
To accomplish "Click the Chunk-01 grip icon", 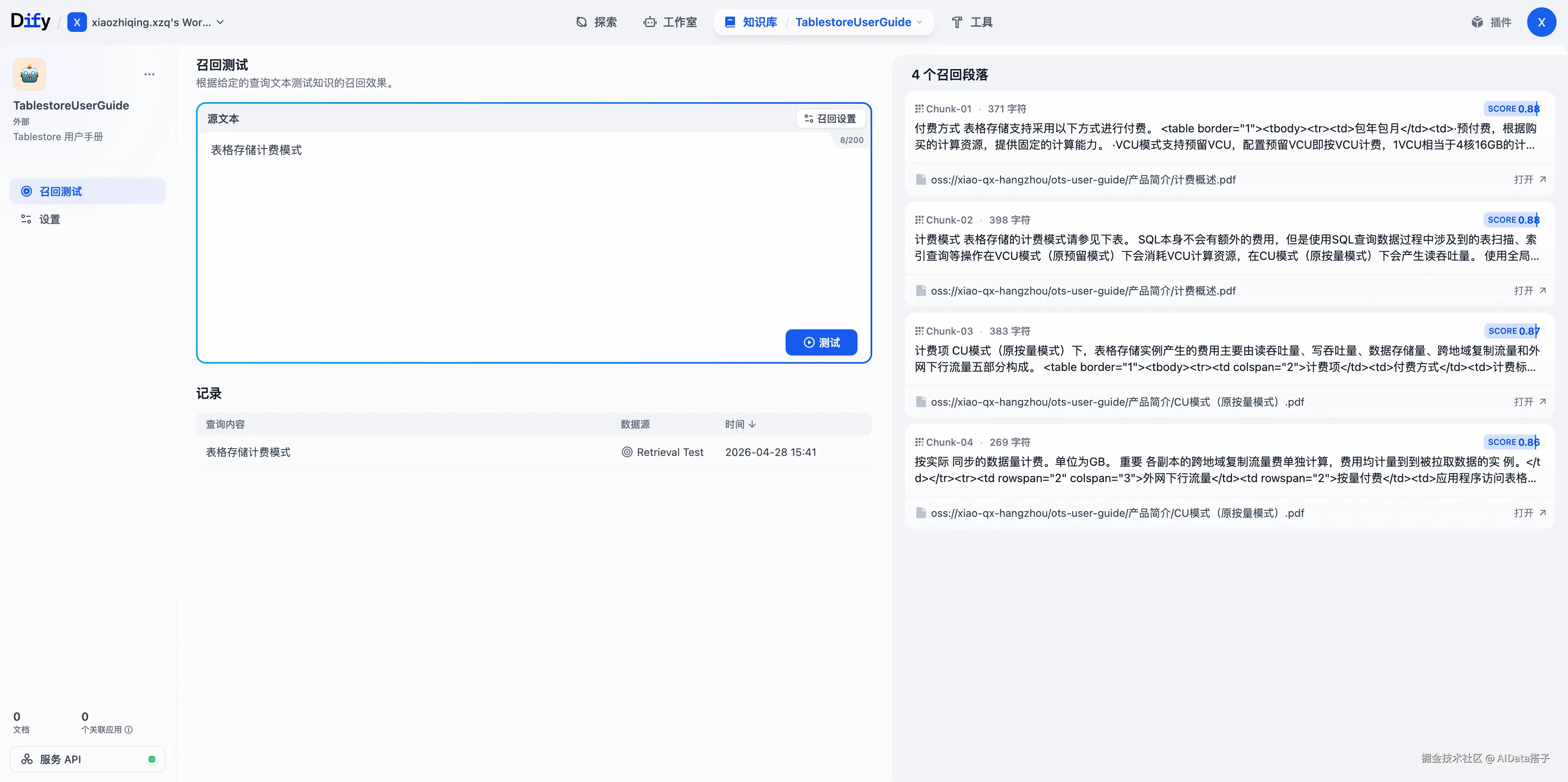I will (919, 109).
